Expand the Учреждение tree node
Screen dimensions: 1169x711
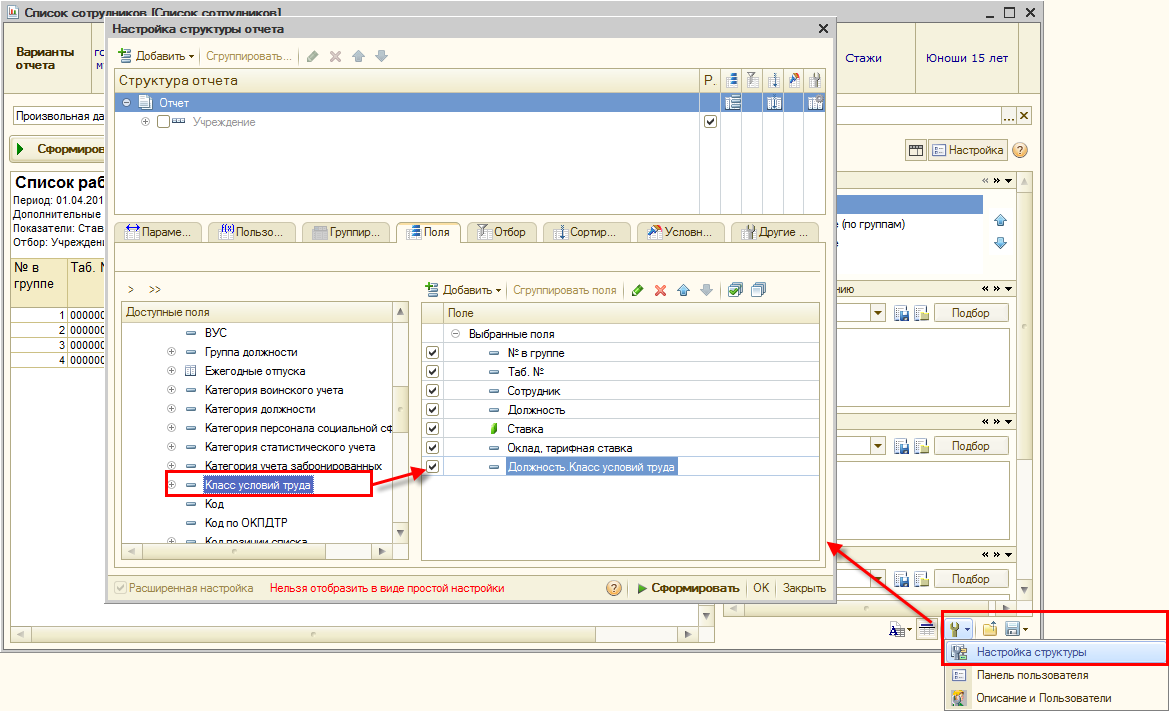145,121
